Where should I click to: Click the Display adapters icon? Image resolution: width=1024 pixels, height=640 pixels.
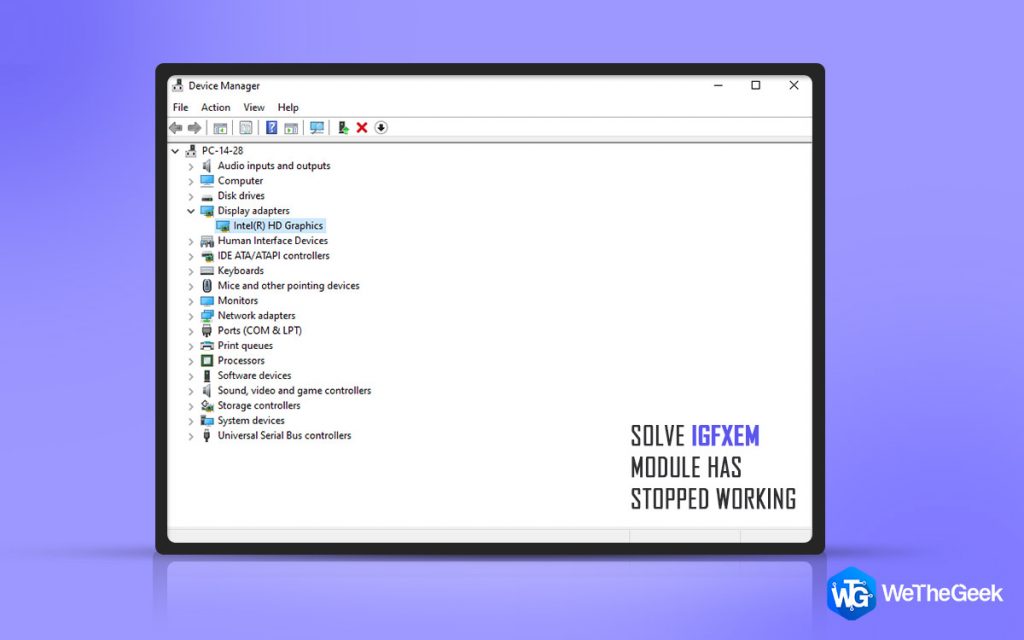point(207,211)
